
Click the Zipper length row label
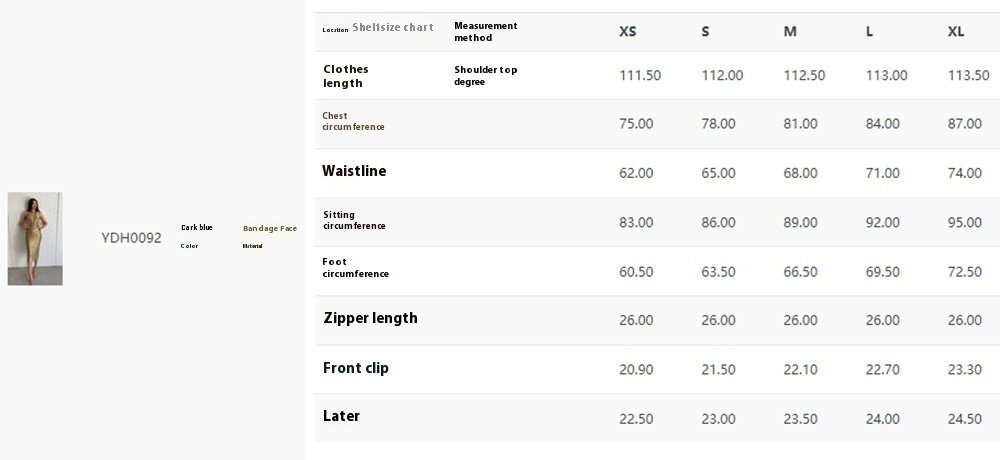pyautogui.click(x=370, y=318)
